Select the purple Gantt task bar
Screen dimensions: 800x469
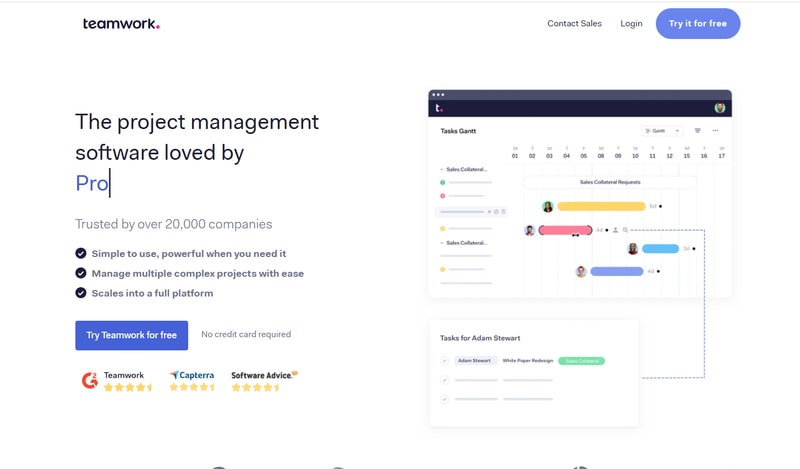tap(617, 271)
